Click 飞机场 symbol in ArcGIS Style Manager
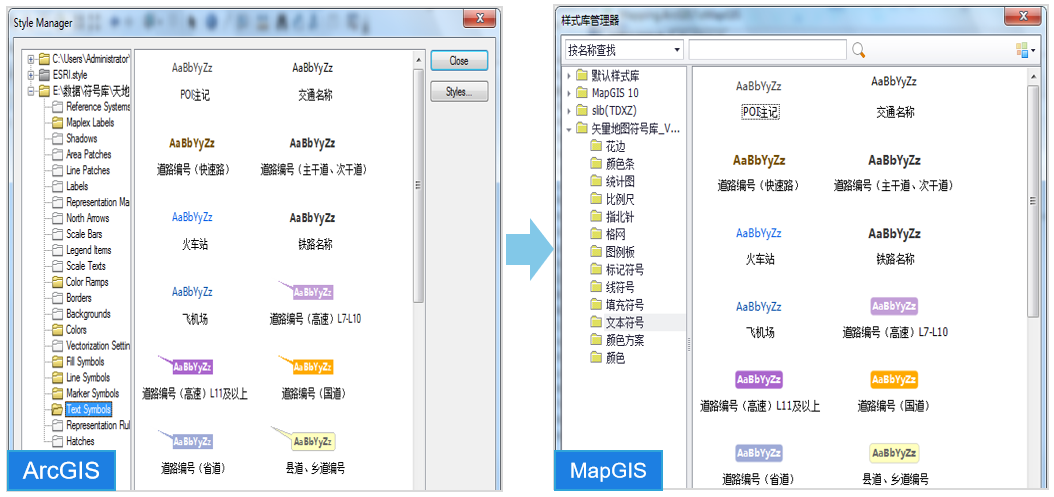1054x497 pixels. (194, 305)
